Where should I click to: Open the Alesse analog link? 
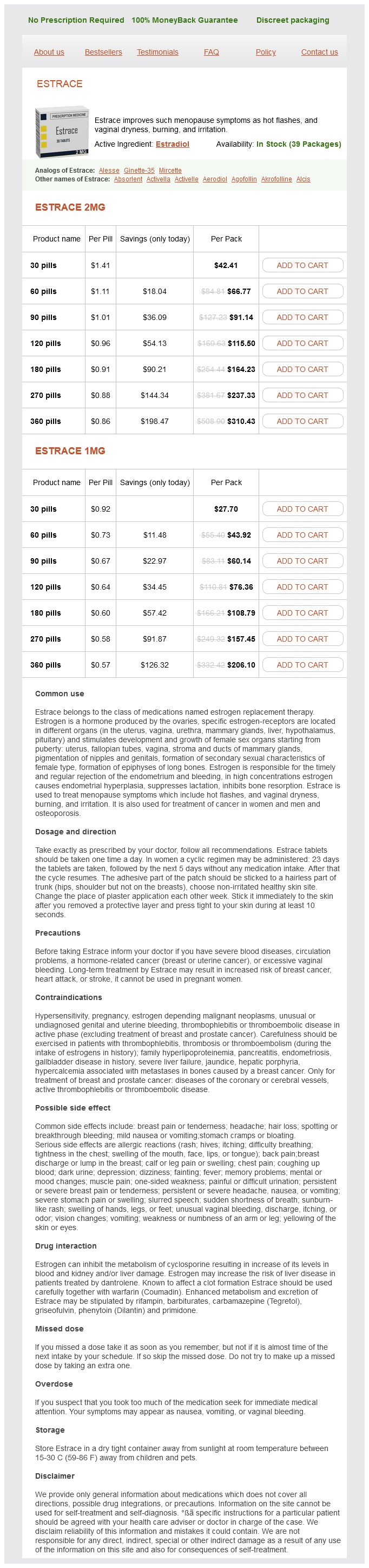point(109,171)
